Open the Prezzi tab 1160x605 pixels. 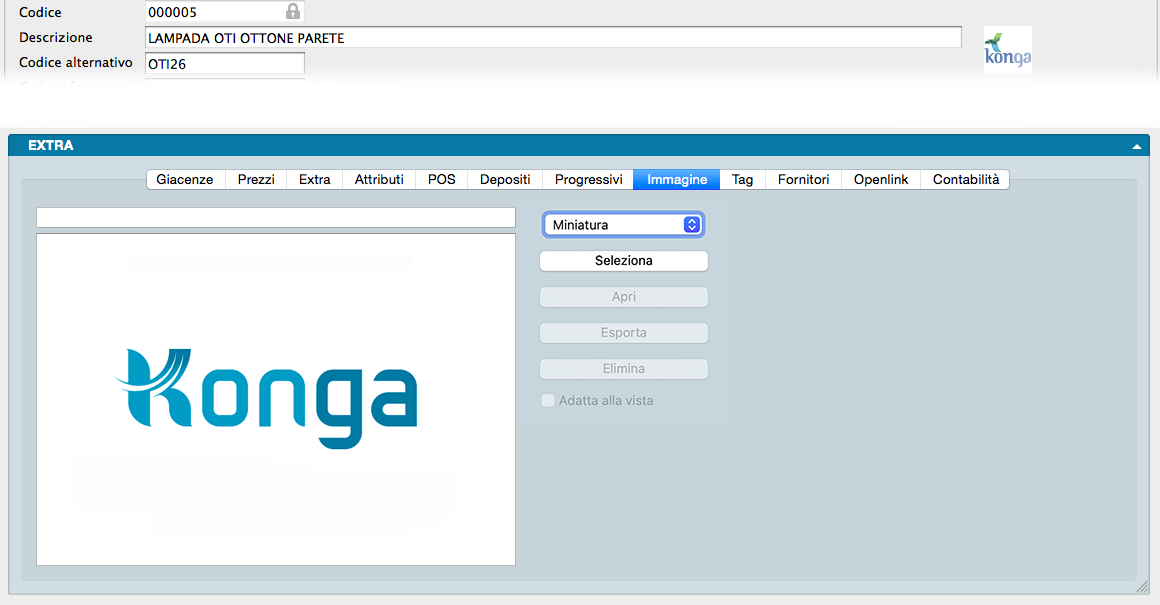[x=256, y=180]
